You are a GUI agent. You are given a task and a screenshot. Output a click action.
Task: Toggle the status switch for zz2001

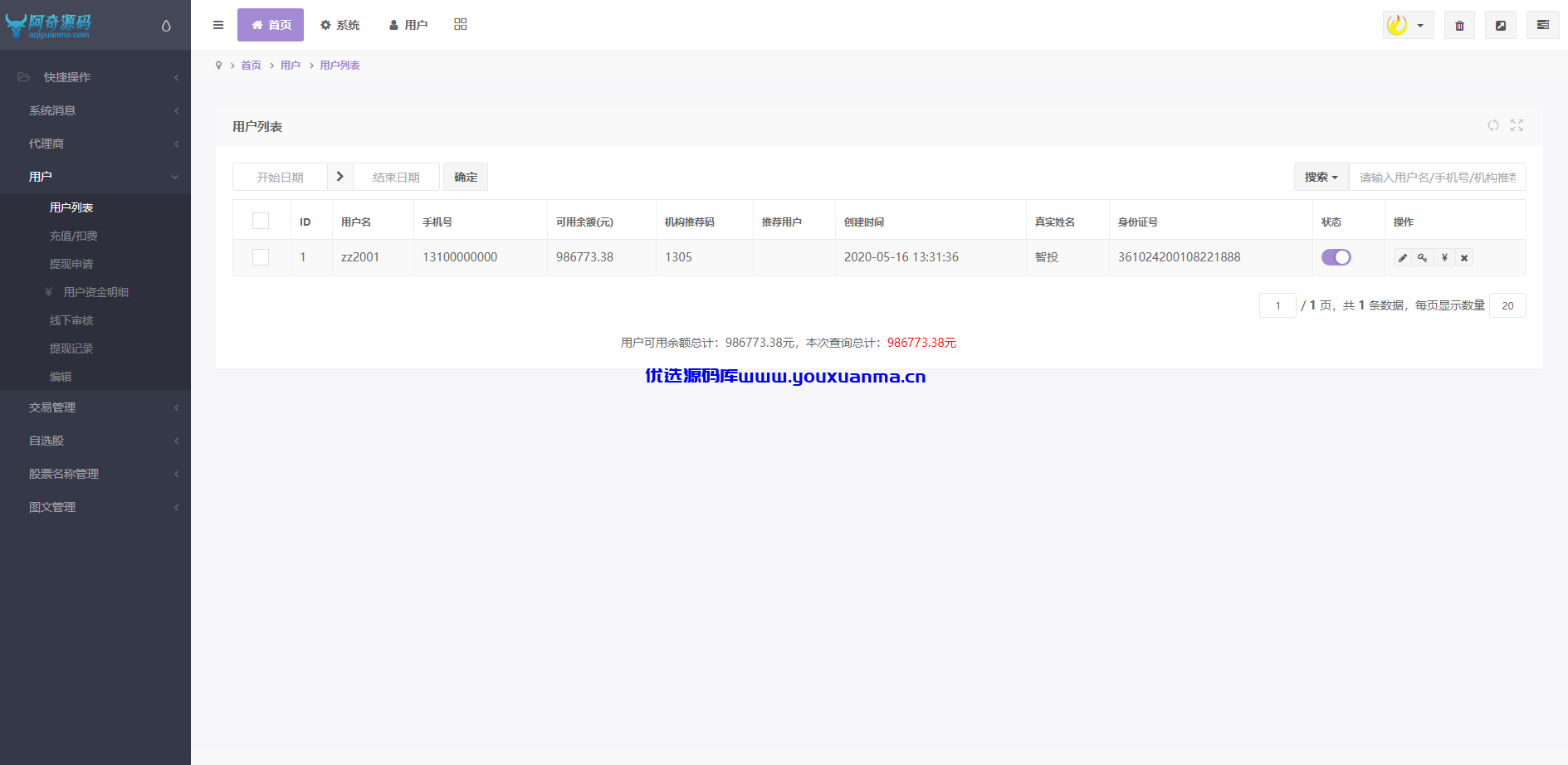tap(1336, 257)
